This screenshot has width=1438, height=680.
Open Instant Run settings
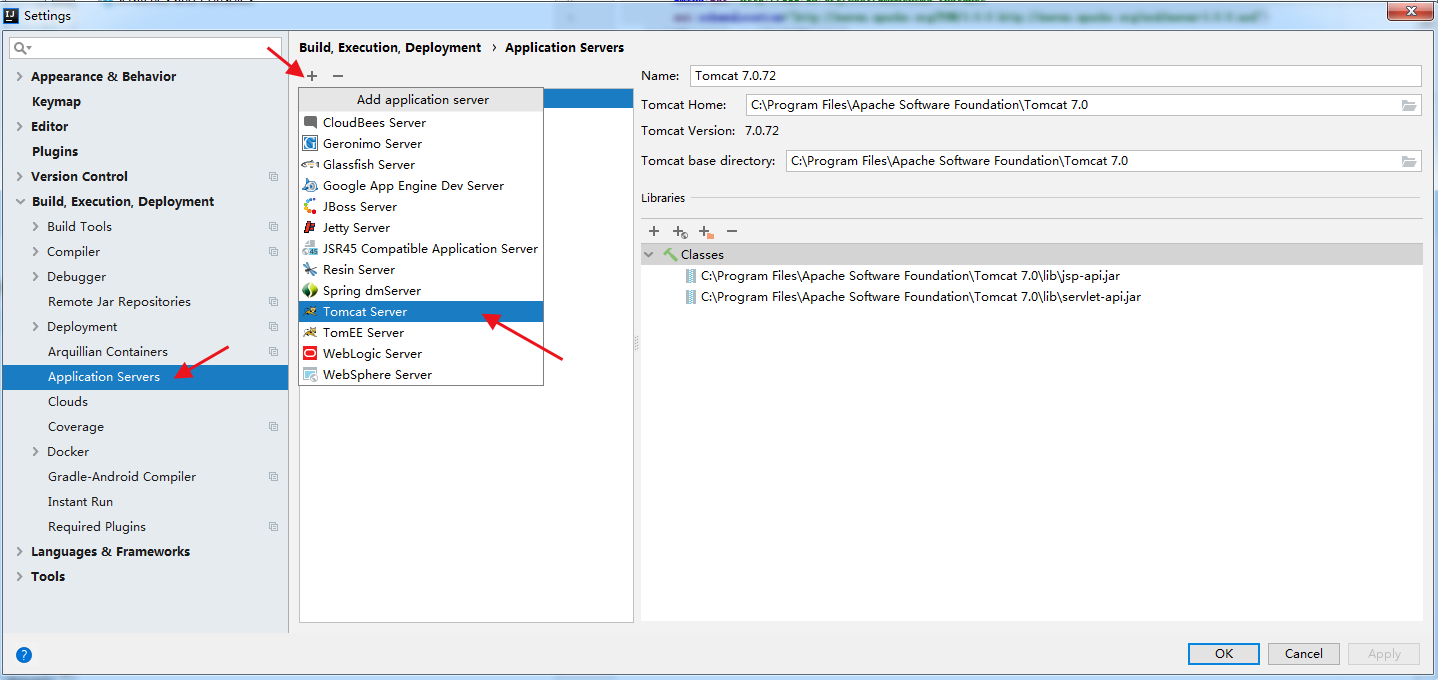(80, 501)
